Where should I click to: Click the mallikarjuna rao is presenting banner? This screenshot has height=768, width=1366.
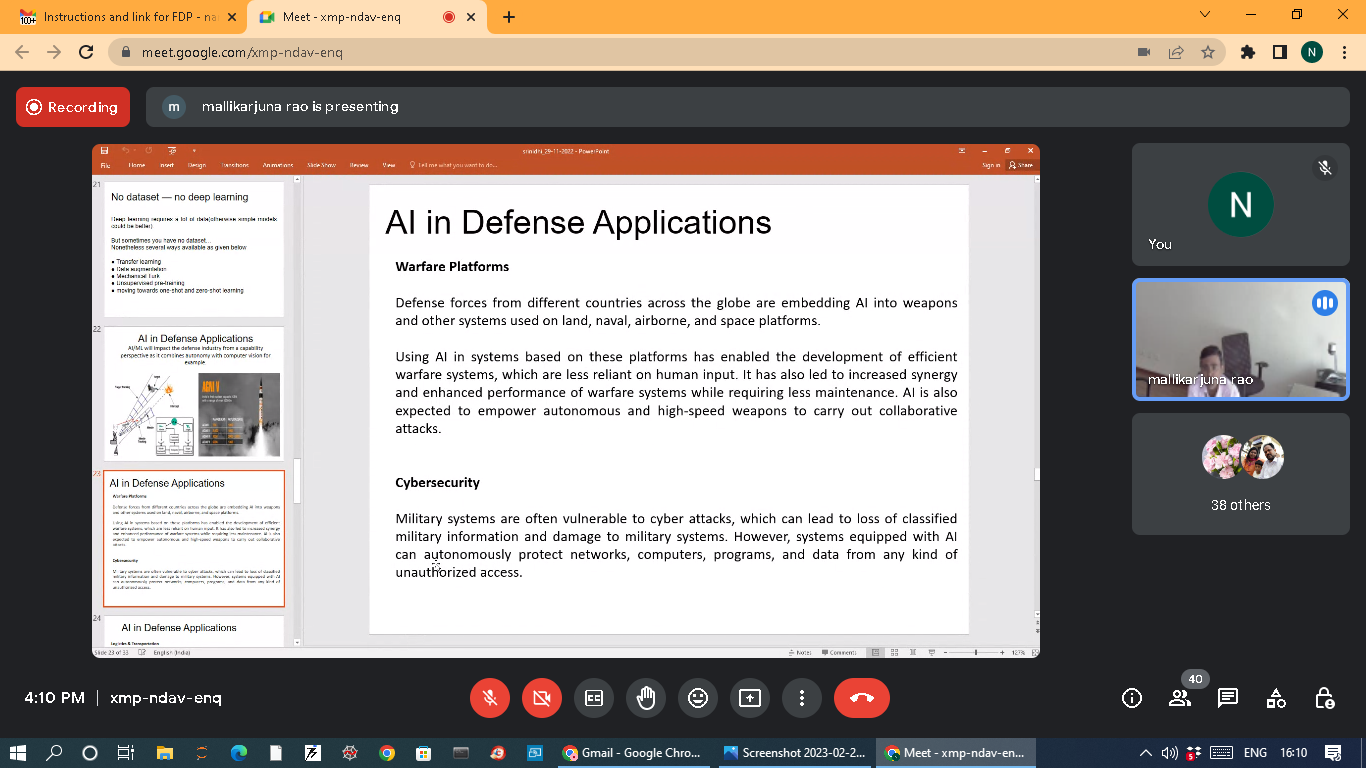[x=746, y=107]
